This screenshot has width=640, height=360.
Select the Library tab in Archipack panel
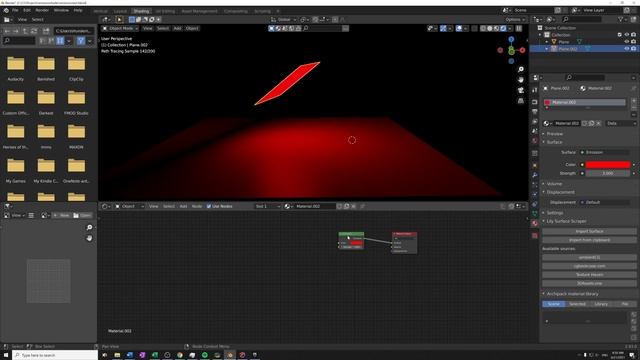[601, 304]
